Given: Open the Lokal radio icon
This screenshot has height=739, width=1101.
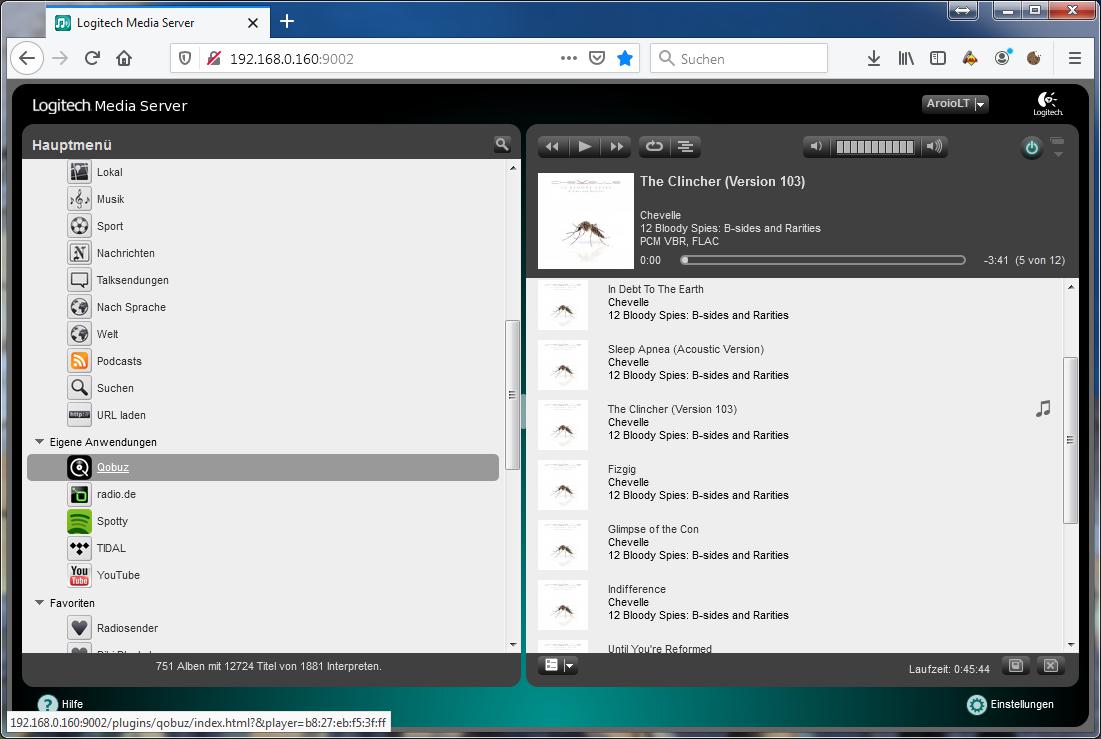Looking at the screenshot, I should (79, 171).
